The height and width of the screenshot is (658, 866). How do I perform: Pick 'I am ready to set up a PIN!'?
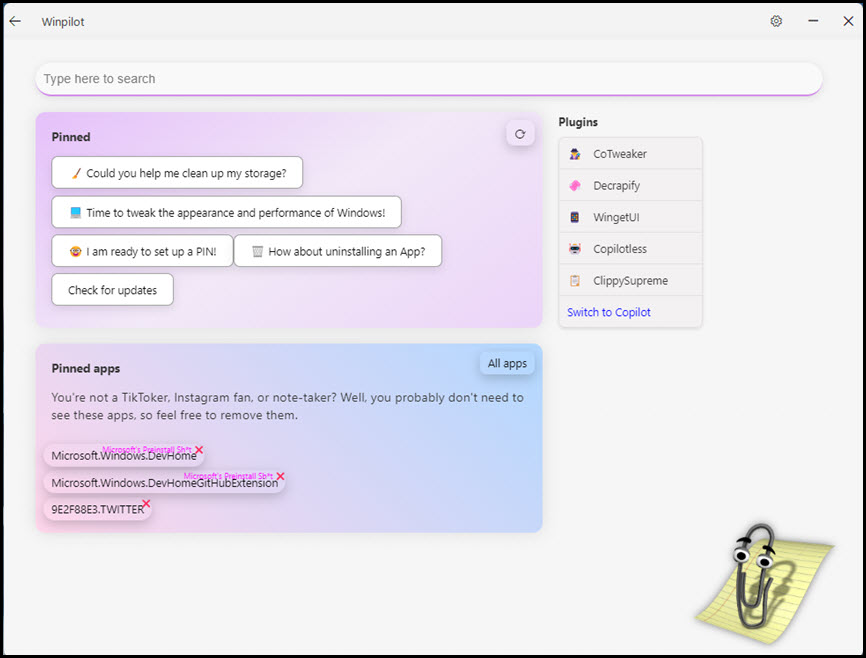(142, 251)
